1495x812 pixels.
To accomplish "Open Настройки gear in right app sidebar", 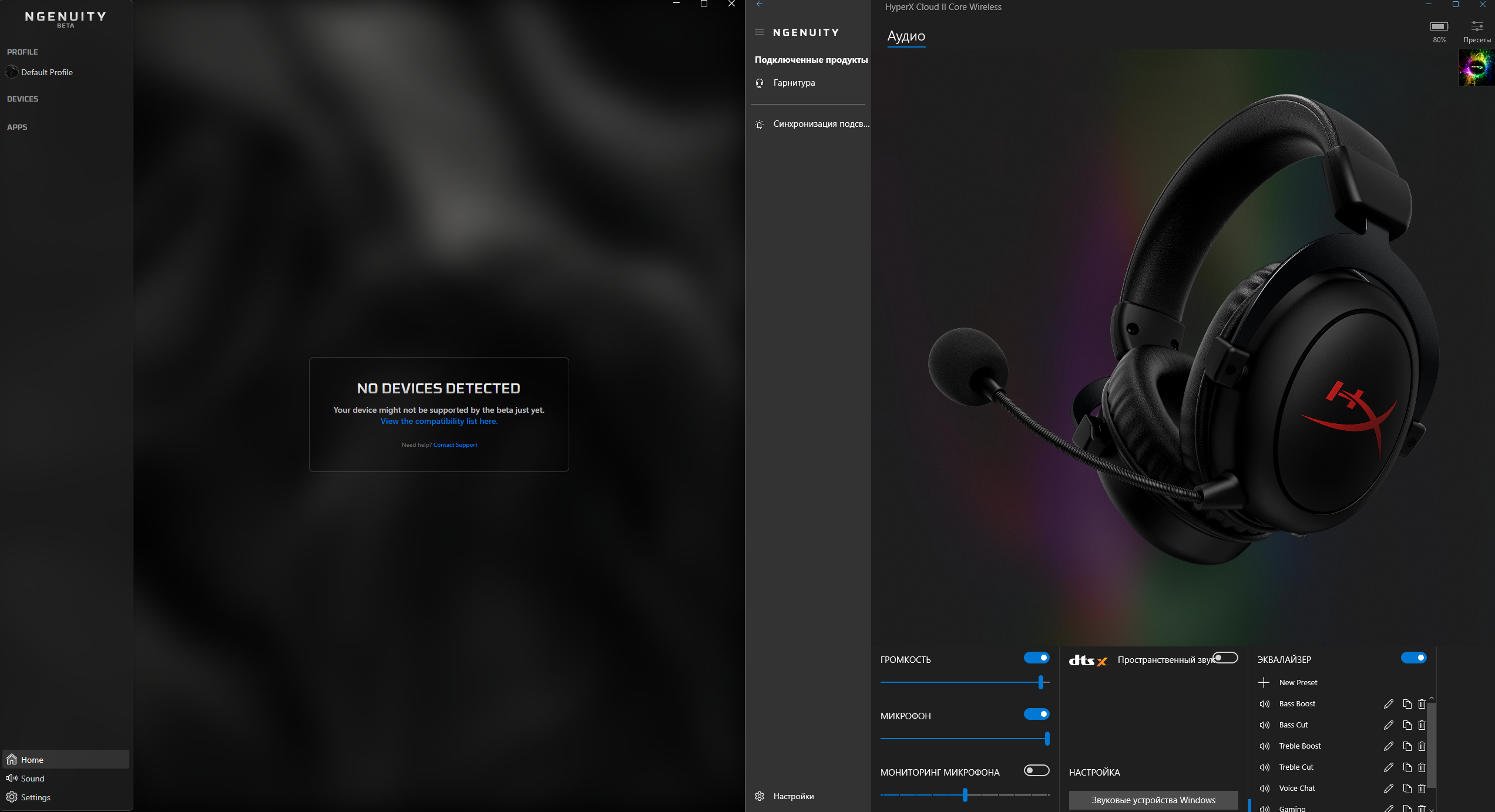I will [x=760, y=796].
